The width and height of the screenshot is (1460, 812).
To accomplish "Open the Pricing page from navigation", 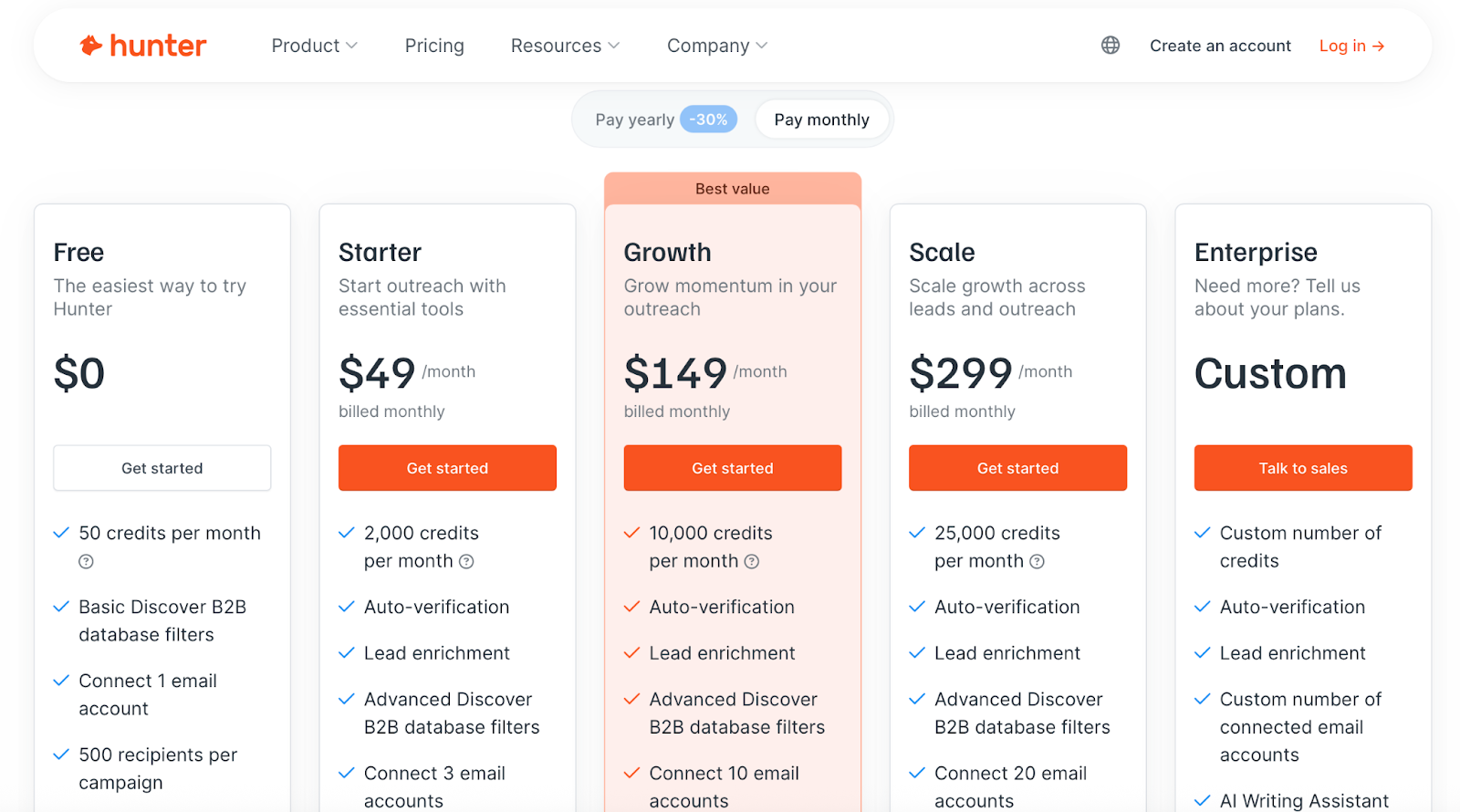I will 434,45.
